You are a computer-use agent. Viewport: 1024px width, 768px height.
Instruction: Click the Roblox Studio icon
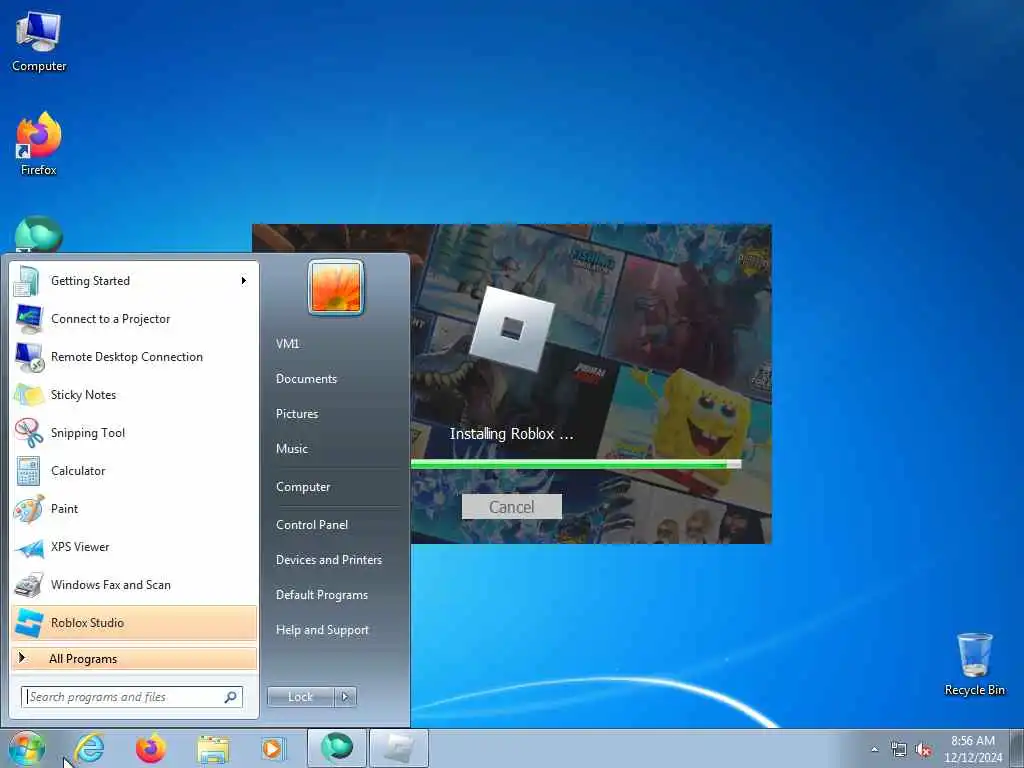(29, 623)
